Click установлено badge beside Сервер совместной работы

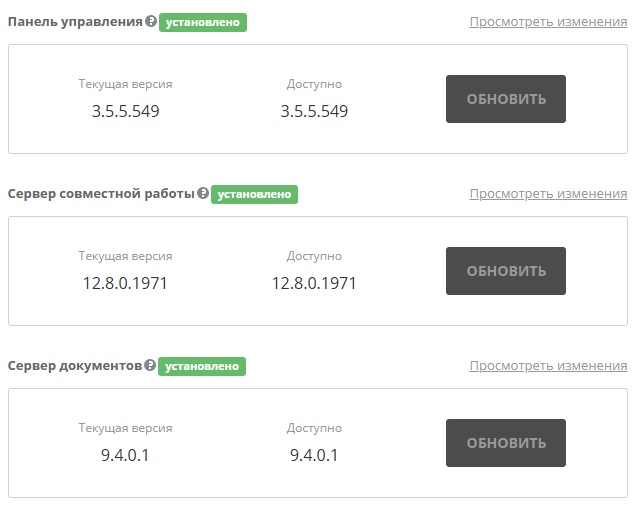point(254,194)
